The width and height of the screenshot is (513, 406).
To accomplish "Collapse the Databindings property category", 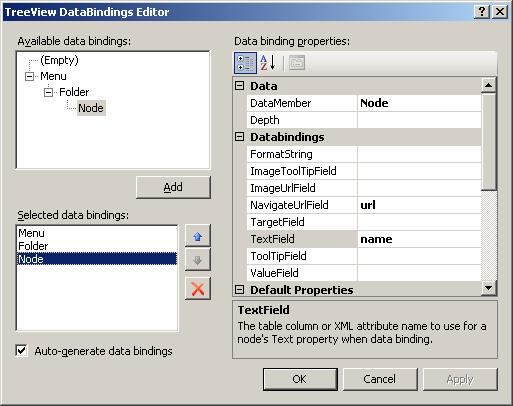I will (x=239, y=137).
